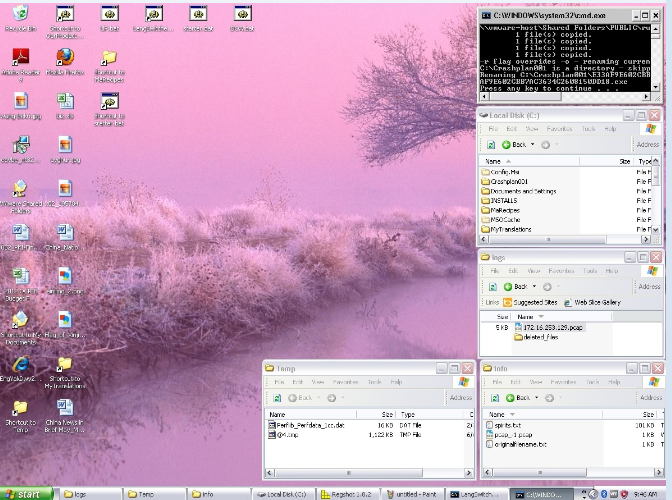This screenshot has width=672, height=500.
Task: Select the pcap file in Info window
Action: pyautogui.click(x=509, y=435)
